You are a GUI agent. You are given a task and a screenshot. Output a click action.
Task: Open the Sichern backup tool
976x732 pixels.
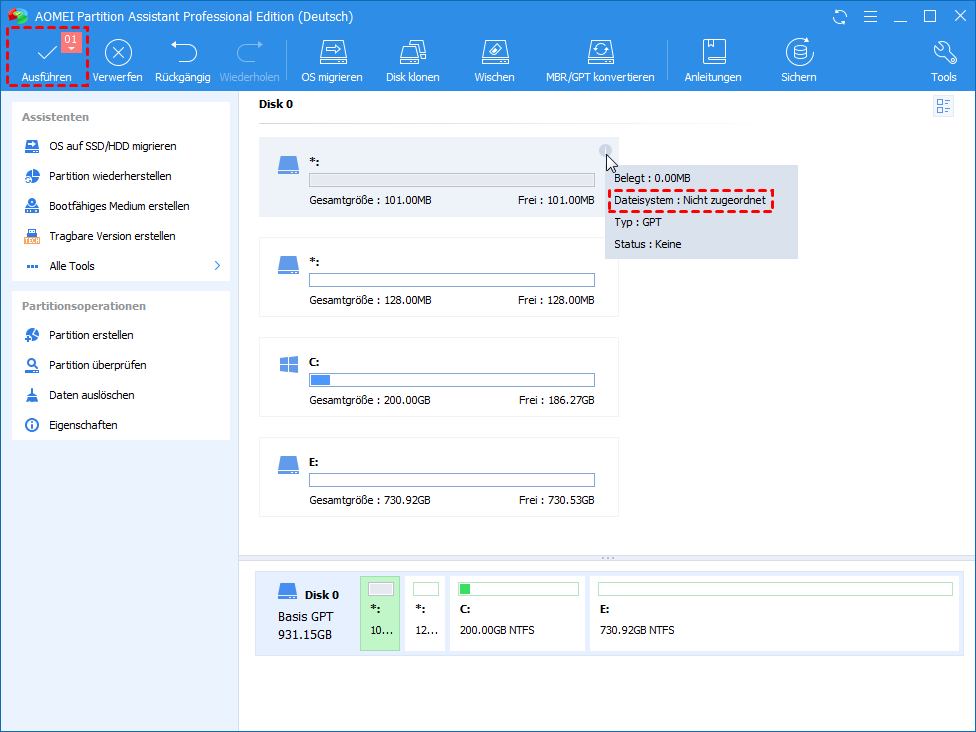(x=799, y=61)
